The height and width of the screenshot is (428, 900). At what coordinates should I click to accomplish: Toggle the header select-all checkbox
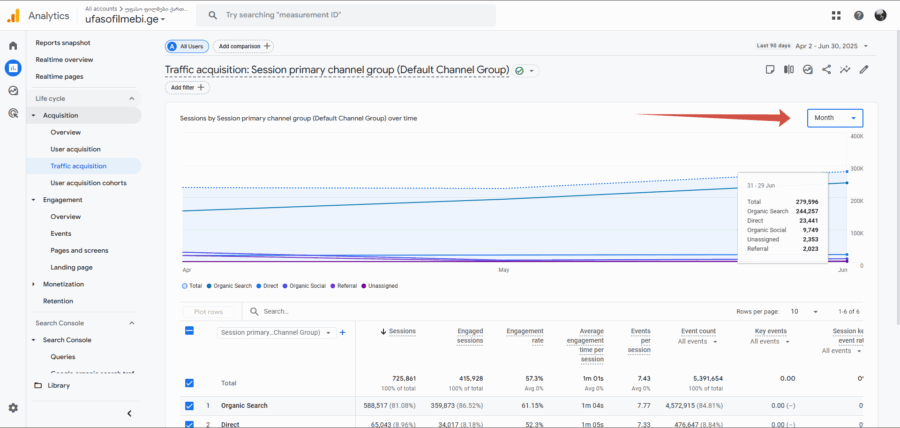[189, 330]
